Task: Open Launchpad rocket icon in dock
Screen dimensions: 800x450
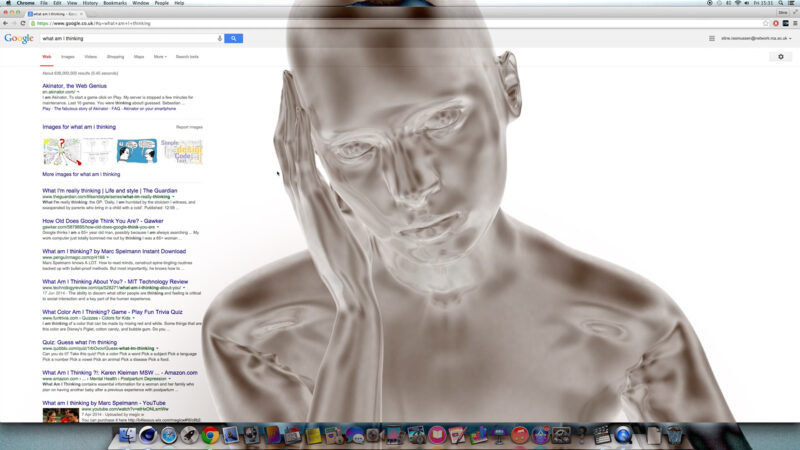Action: coord(189,435)
